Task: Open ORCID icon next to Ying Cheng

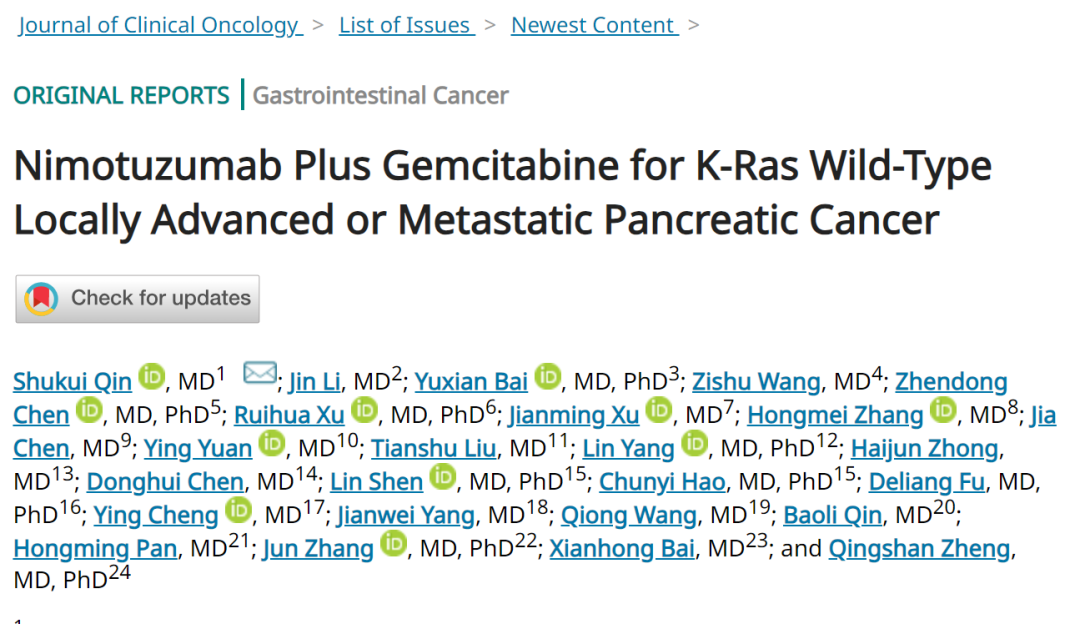Action: point(238,512)
